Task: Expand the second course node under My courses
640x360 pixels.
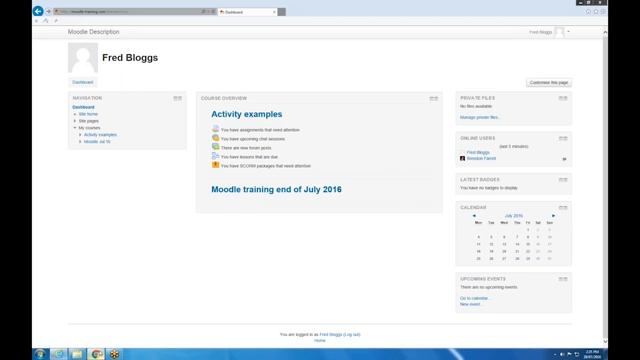Action: (x=80, y=142)
